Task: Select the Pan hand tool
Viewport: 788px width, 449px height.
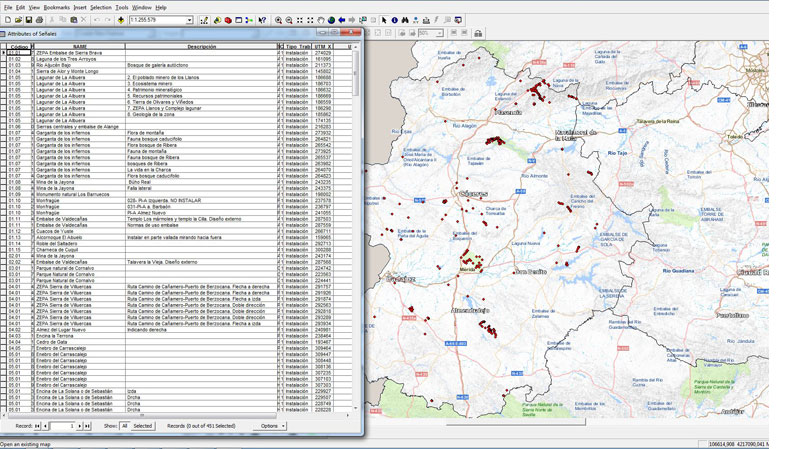Action: click(x=320, y=20)
